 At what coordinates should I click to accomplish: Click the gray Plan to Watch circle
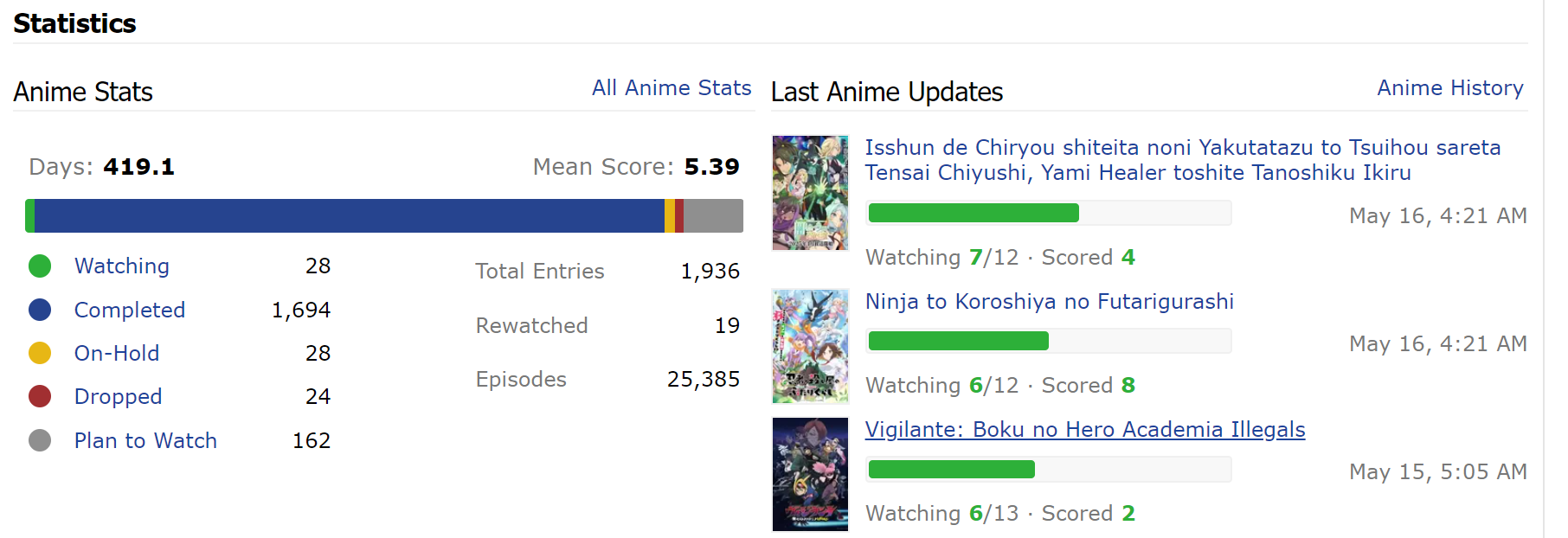click(x=40, y=440)
